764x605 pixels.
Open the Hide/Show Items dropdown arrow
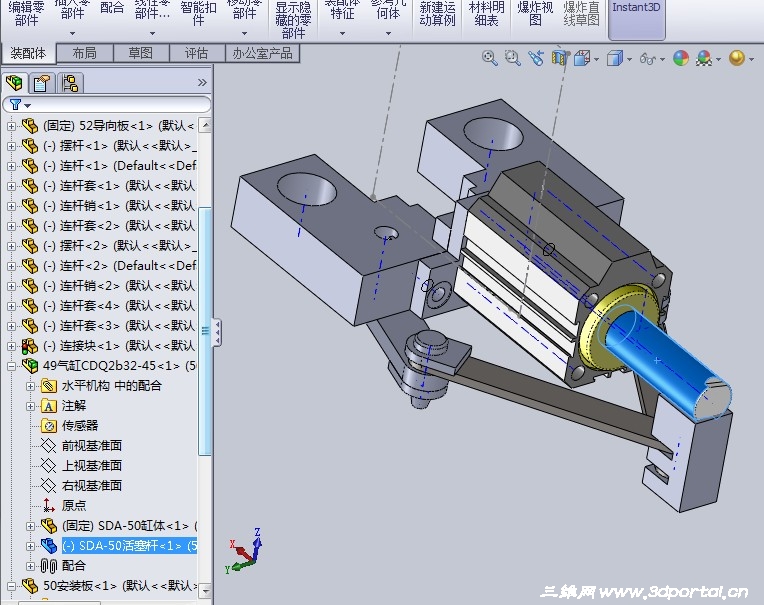point(662,59)
